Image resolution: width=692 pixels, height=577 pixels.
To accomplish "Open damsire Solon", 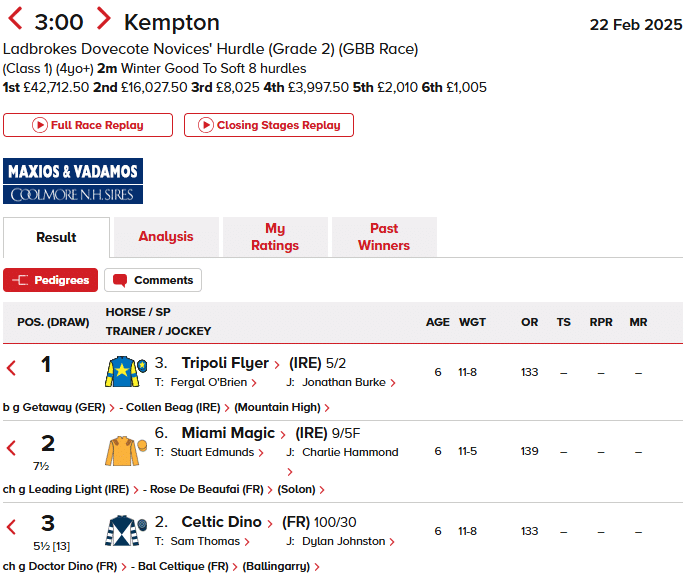I will (296, 489).
